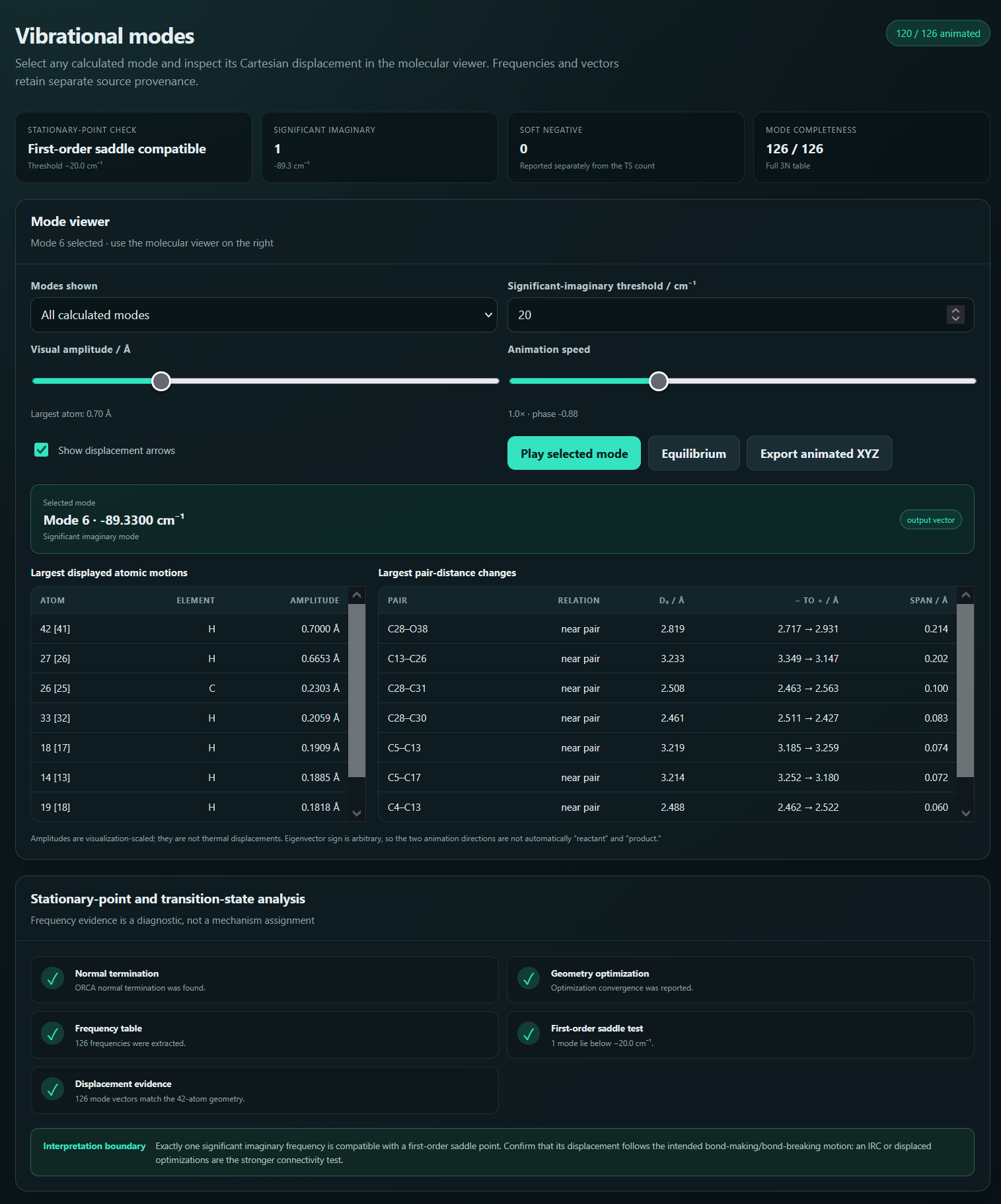This screenshot has width=1001, height=1204.
Task: Select the C28–O38 pair row
Action: (667, 629)
